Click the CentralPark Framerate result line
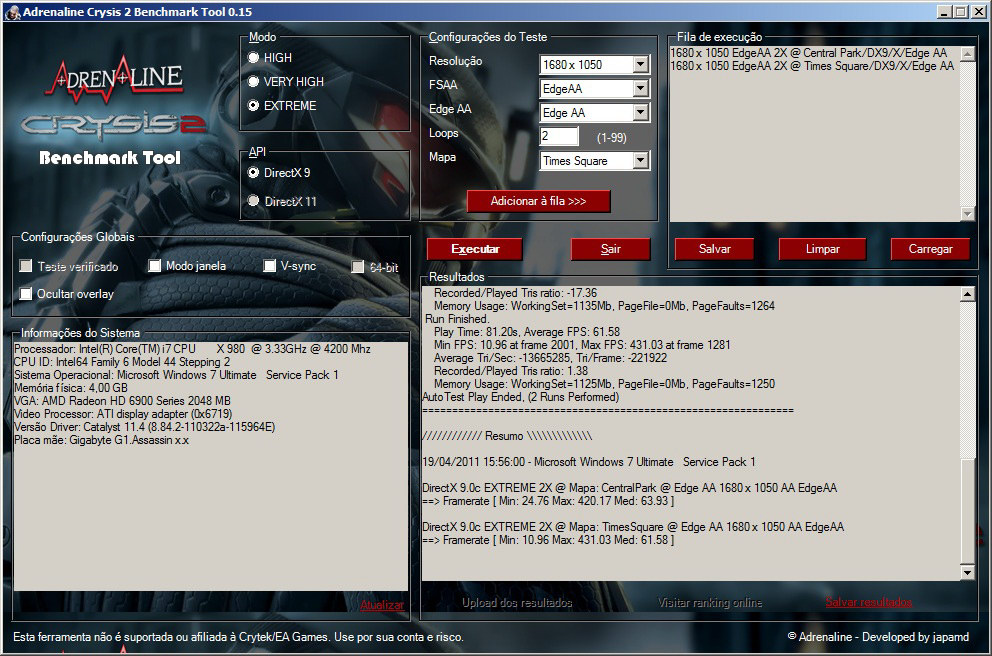992x656 pixels. (x=548, y=501)
